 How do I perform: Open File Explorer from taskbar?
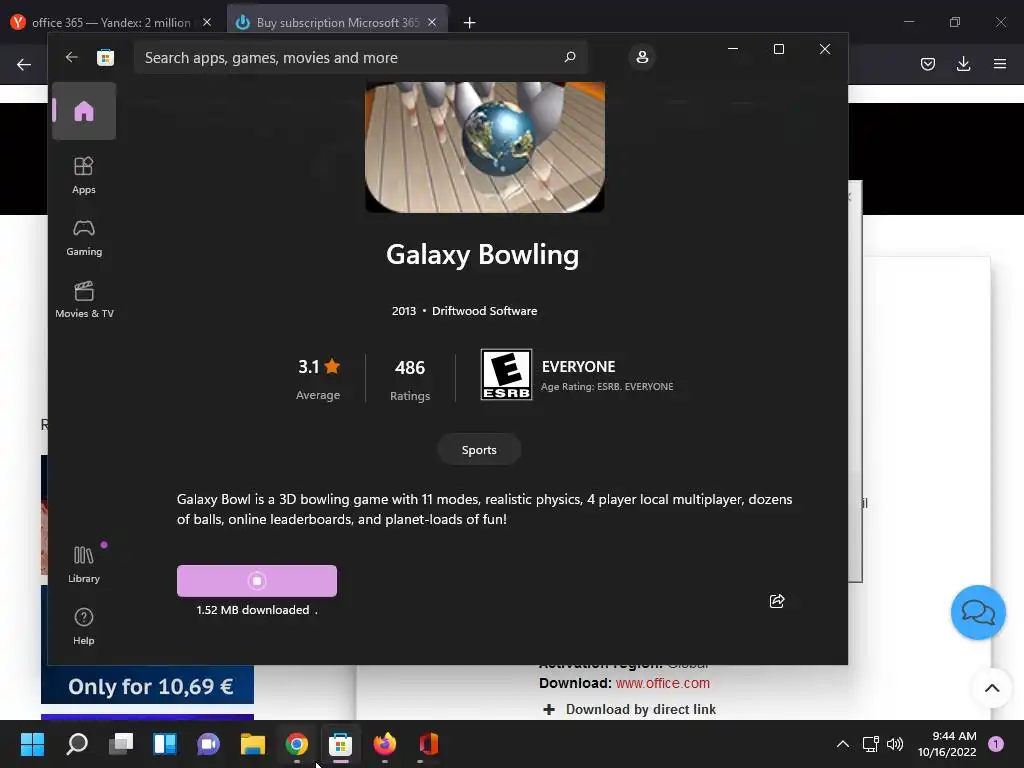[x=253, y=744]
